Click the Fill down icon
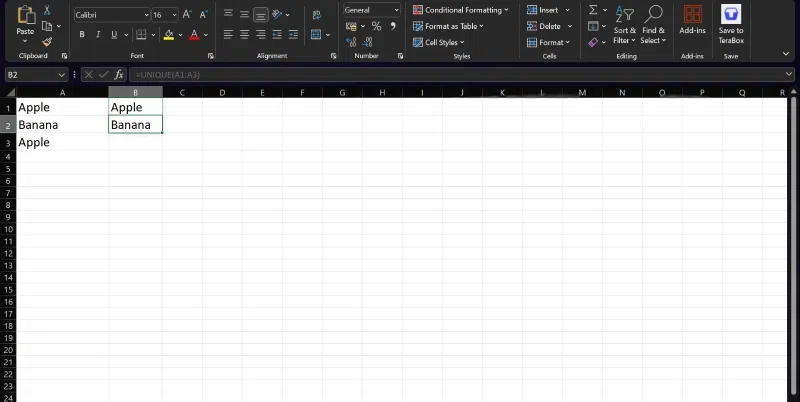Viewport: 800px width, 402px height. [593, 26]
